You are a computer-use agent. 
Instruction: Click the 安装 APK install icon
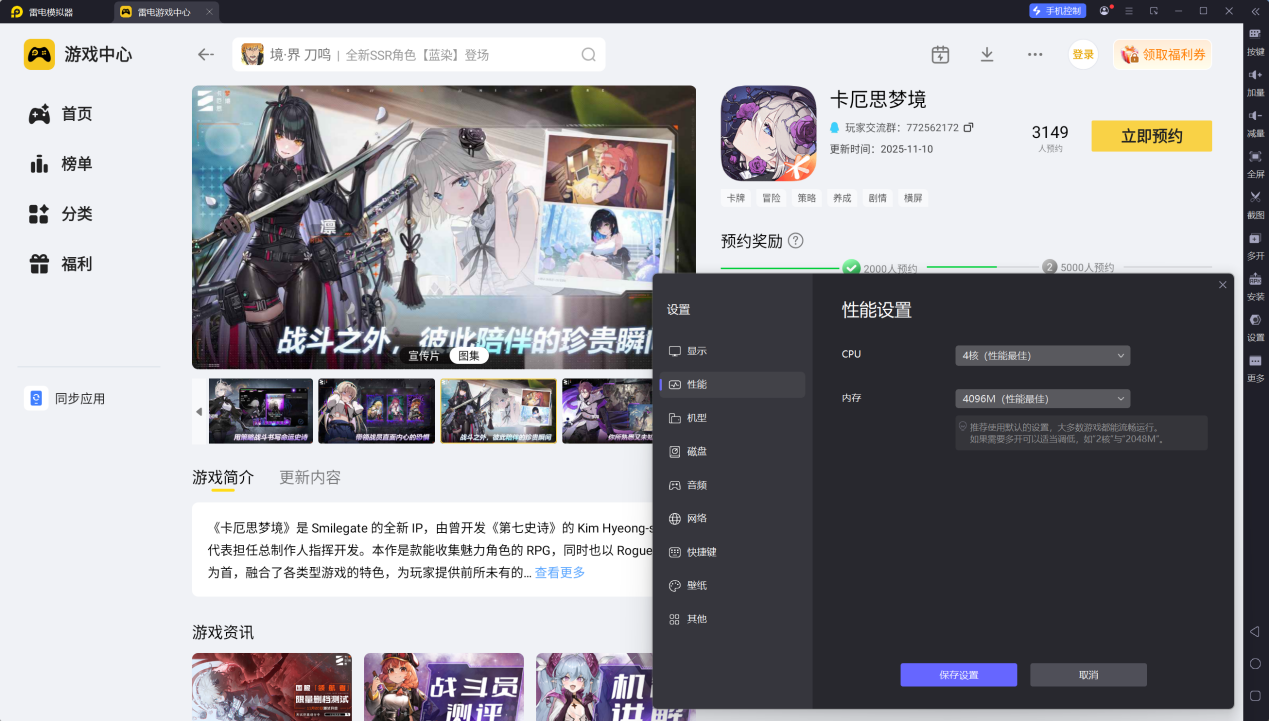1255,280
